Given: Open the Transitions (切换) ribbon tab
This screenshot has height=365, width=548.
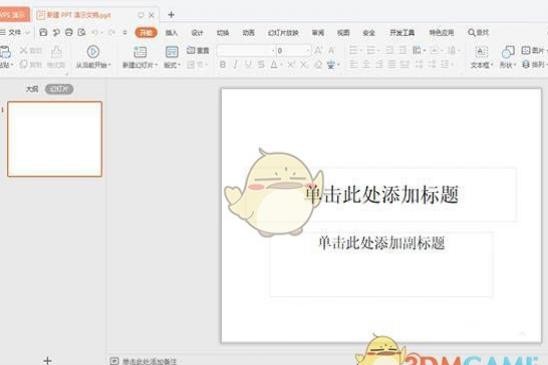Looking at the screenshot, I should tap(223, 33).
